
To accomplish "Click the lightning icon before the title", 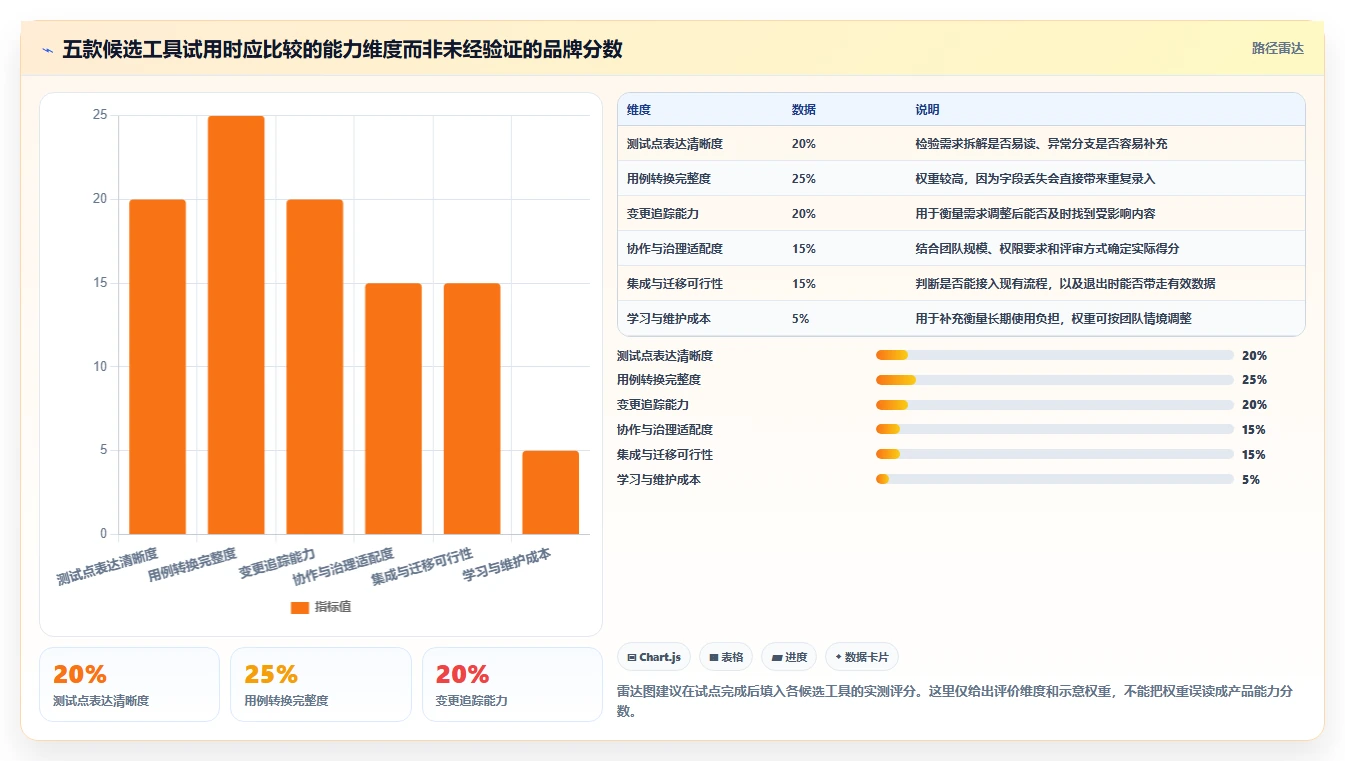I will 48,49.
